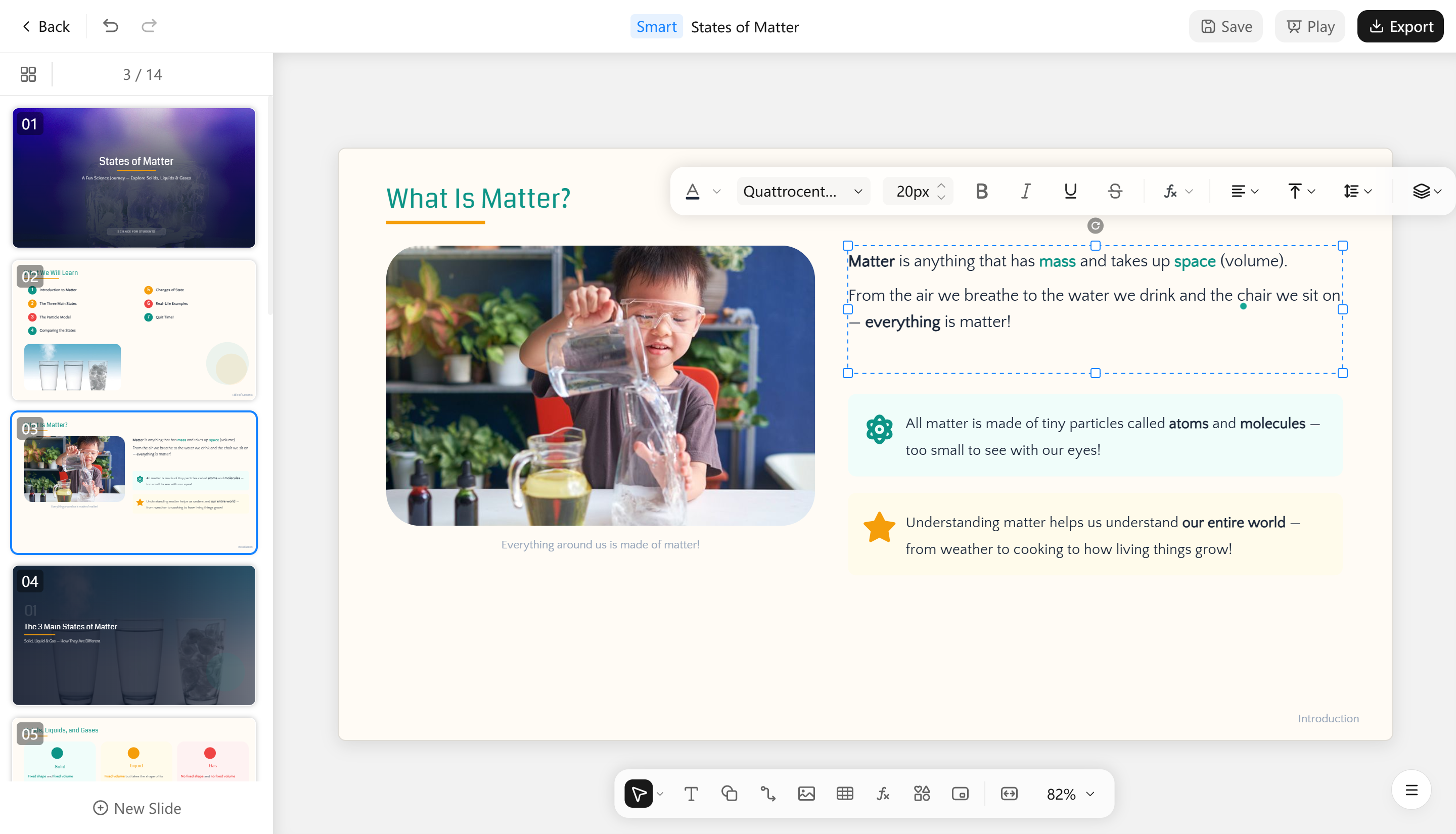Click the Smart mode tab

pyautogui.click(x=656, y=26)
